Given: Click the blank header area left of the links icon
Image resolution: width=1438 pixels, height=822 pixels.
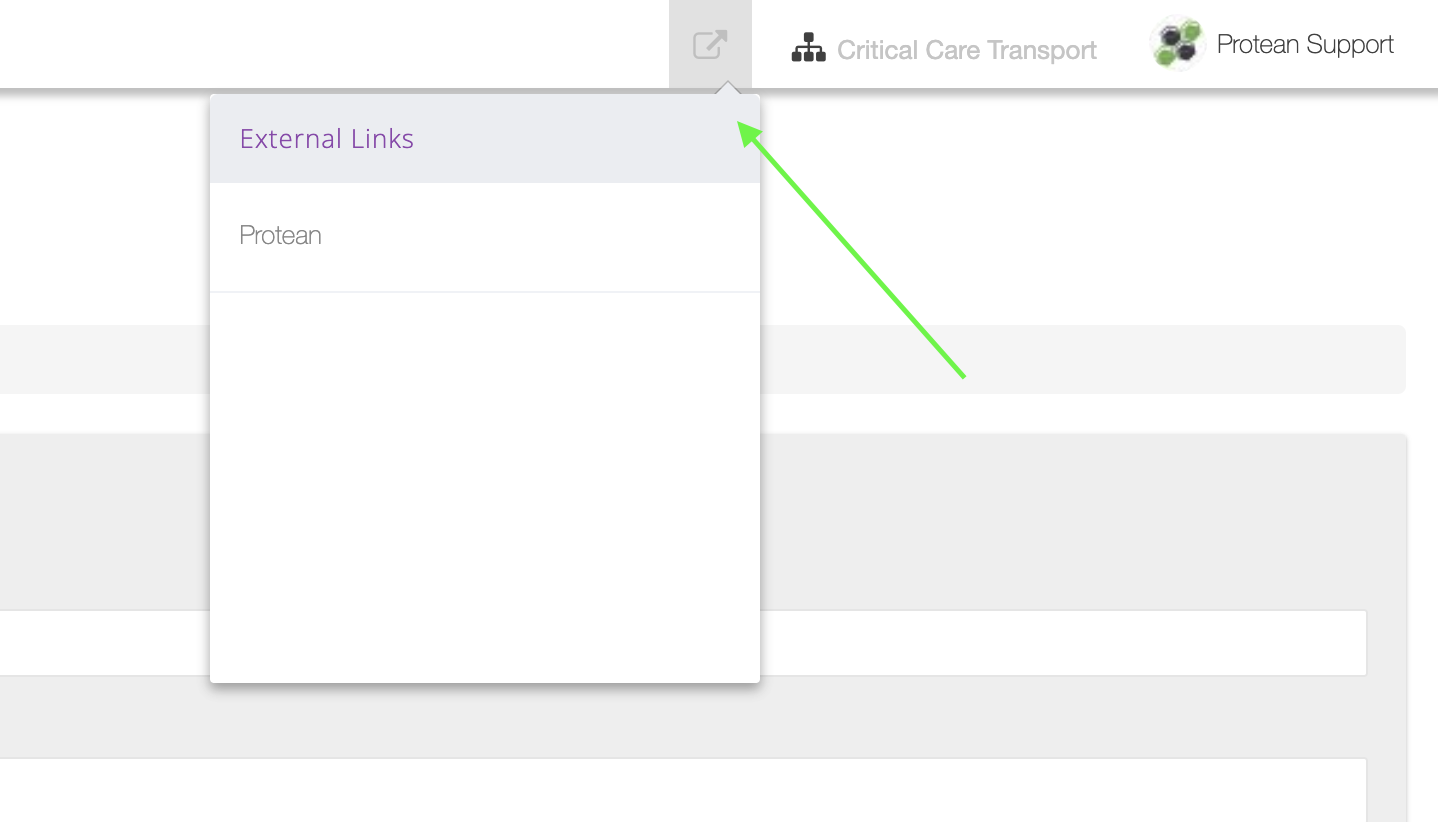Looking at the screenshot, I should (334, 44).
